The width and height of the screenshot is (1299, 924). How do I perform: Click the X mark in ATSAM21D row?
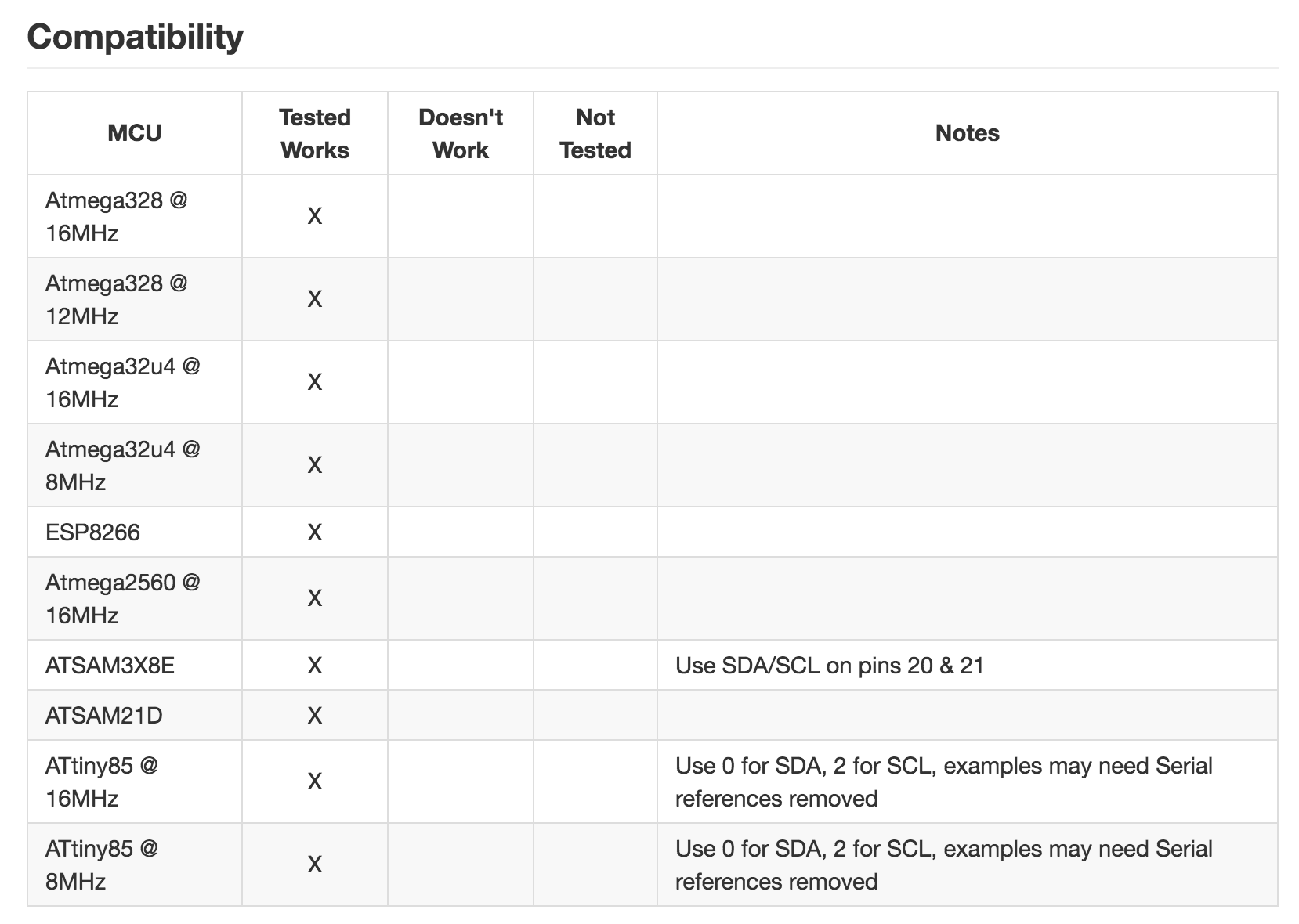coord(315,716)
